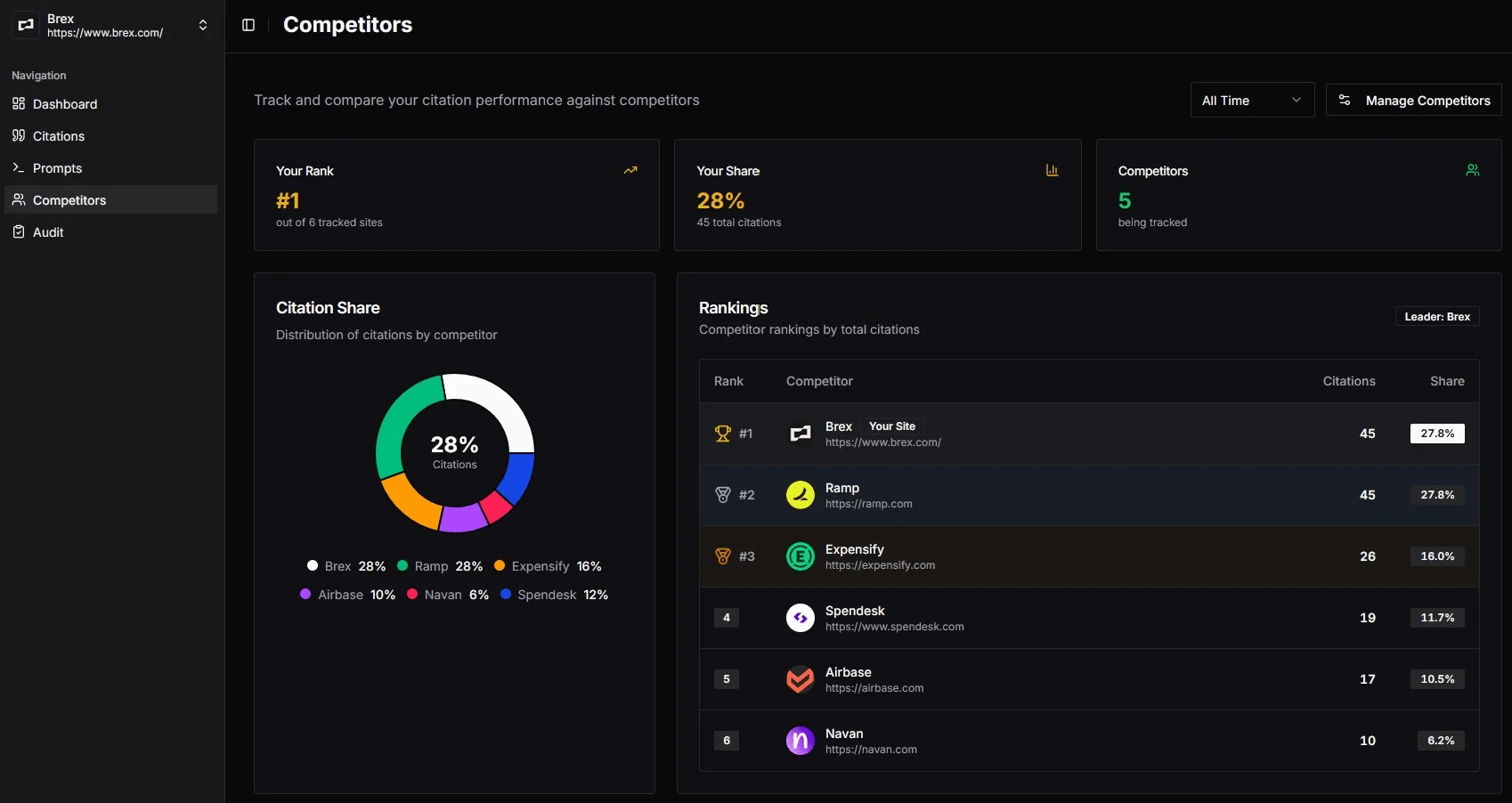1512x803 pixels.
Task: Click the Brex workspace logo at the top left
Action: pos(25,25)
